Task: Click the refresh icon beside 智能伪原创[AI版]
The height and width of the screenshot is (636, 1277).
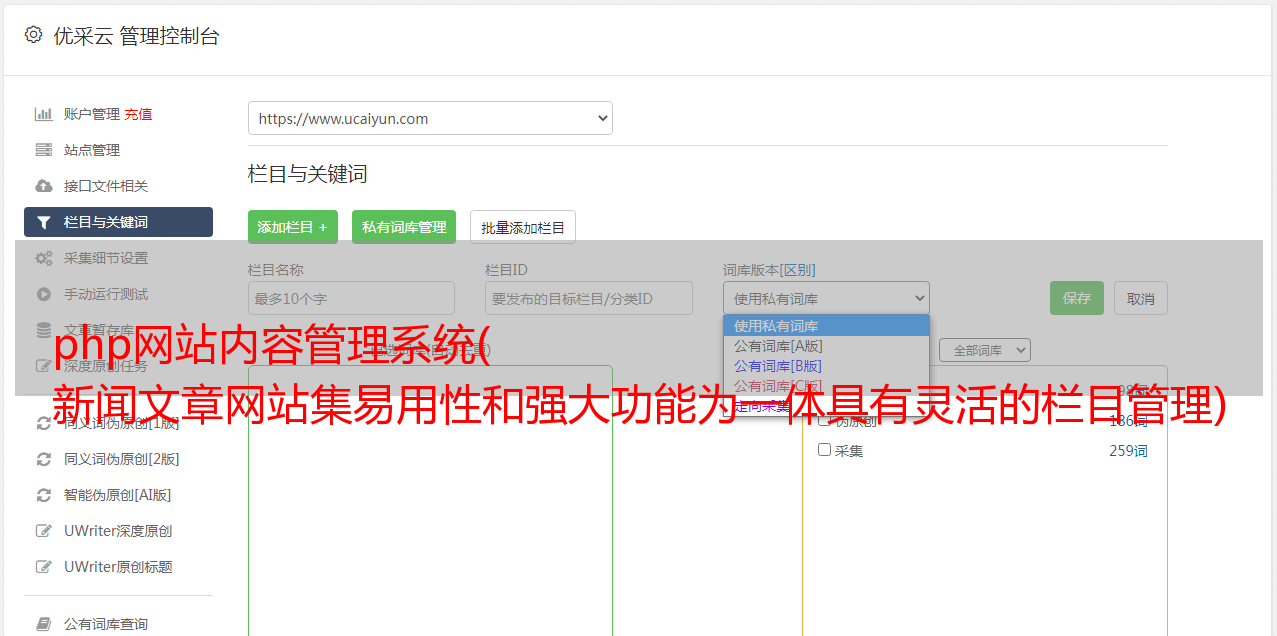Action: click(44, 495)
